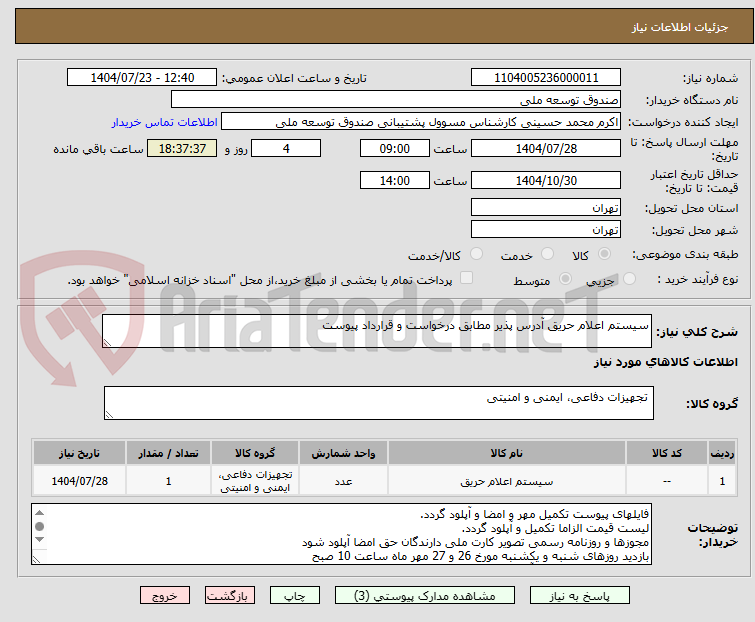Click the remaining days field showing 4
Viewport: 755px width, 622px height.
point(286,148)
